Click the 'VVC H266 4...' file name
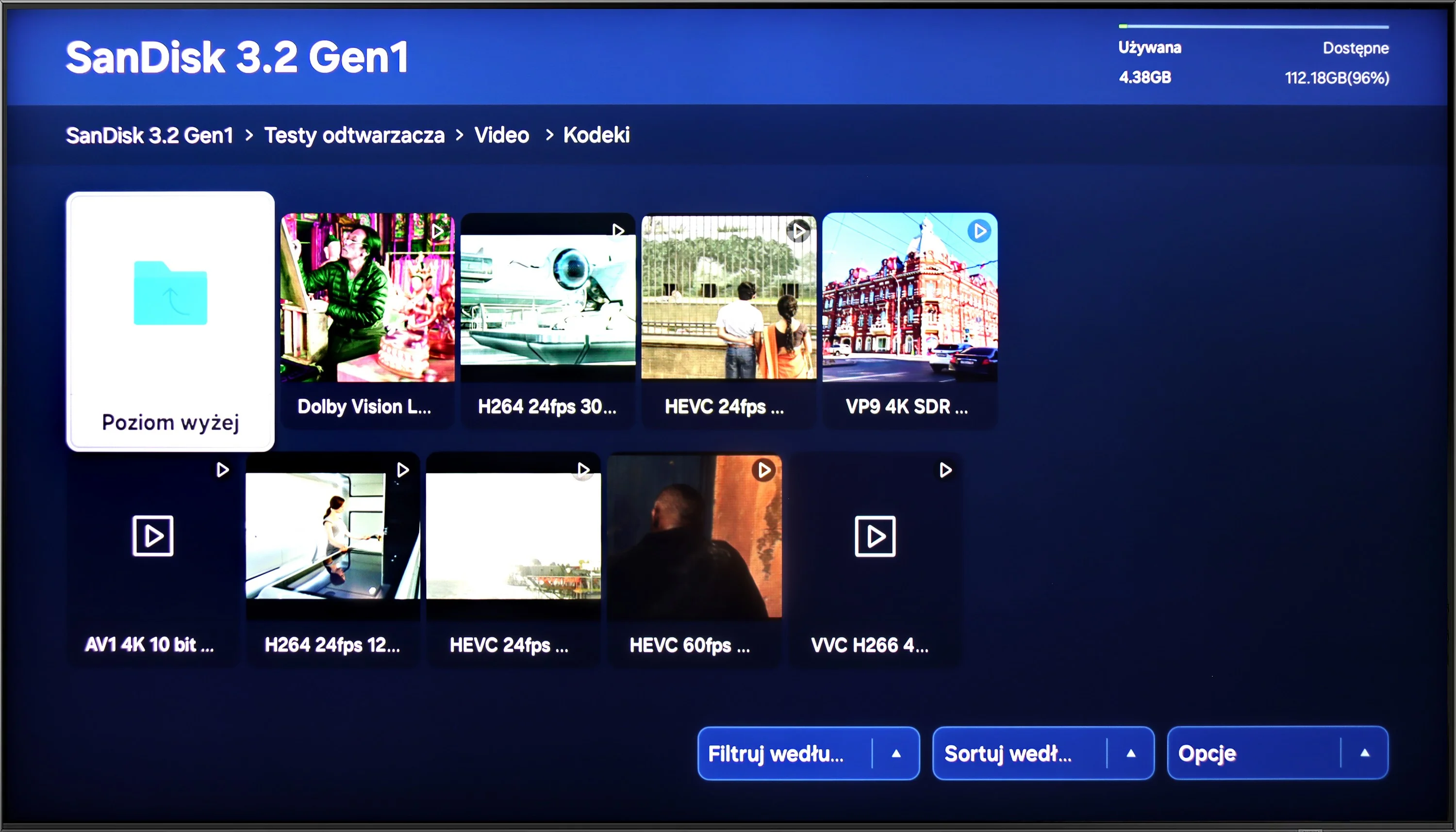This screenshot has width=1456, height=832. click(870, 645)
